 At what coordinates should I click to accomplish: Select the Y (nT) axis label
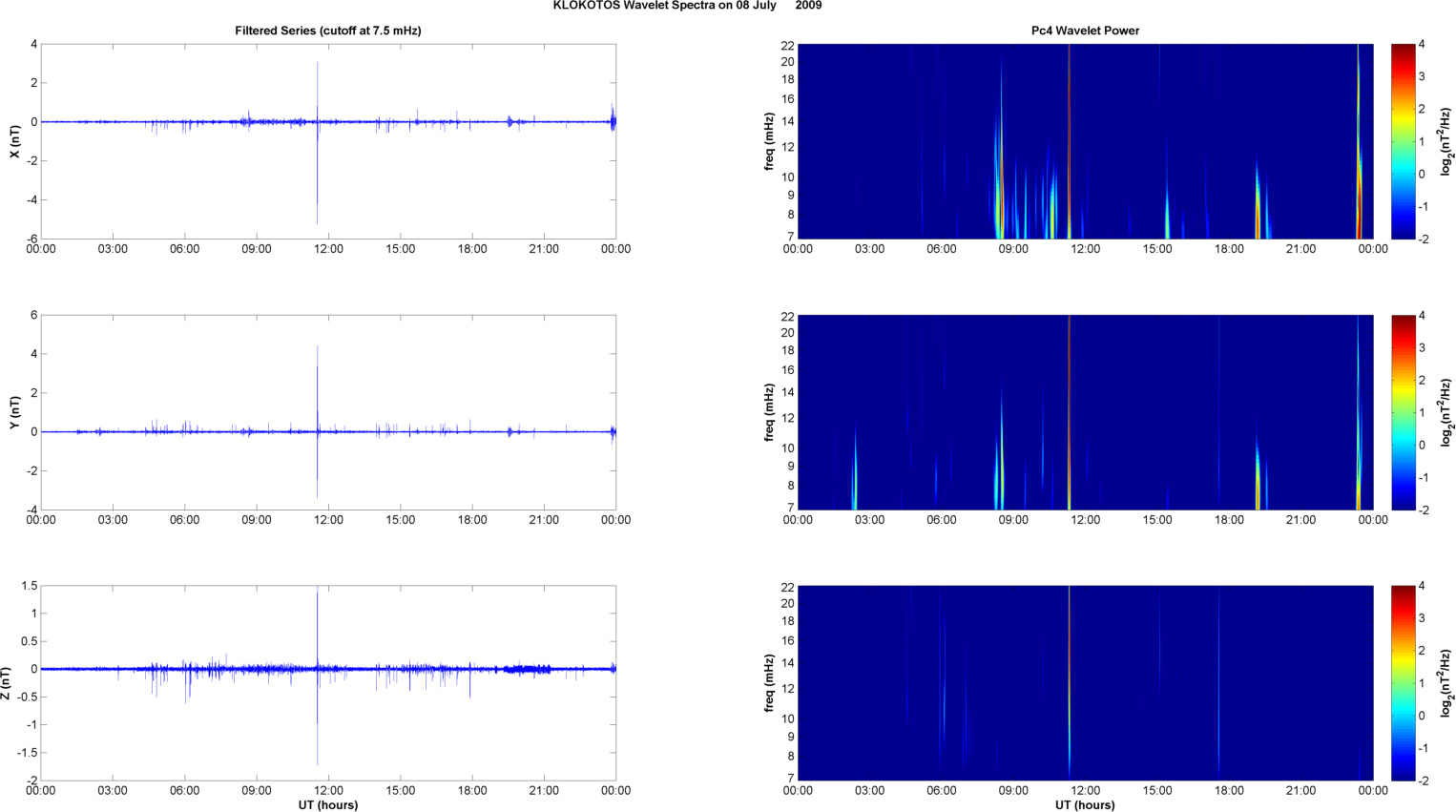[14, 412]
